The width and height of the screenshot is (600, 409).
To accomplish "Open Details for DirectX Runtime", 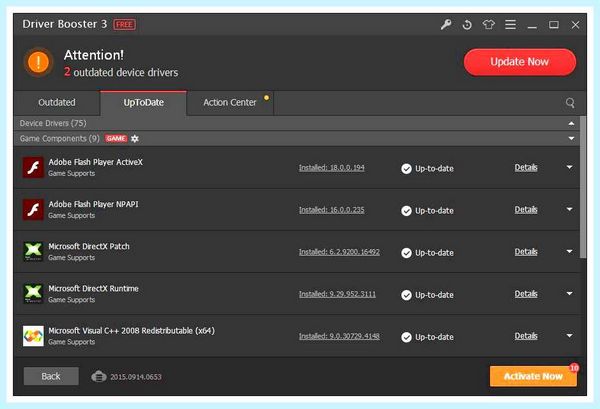I will coord(526,294).
